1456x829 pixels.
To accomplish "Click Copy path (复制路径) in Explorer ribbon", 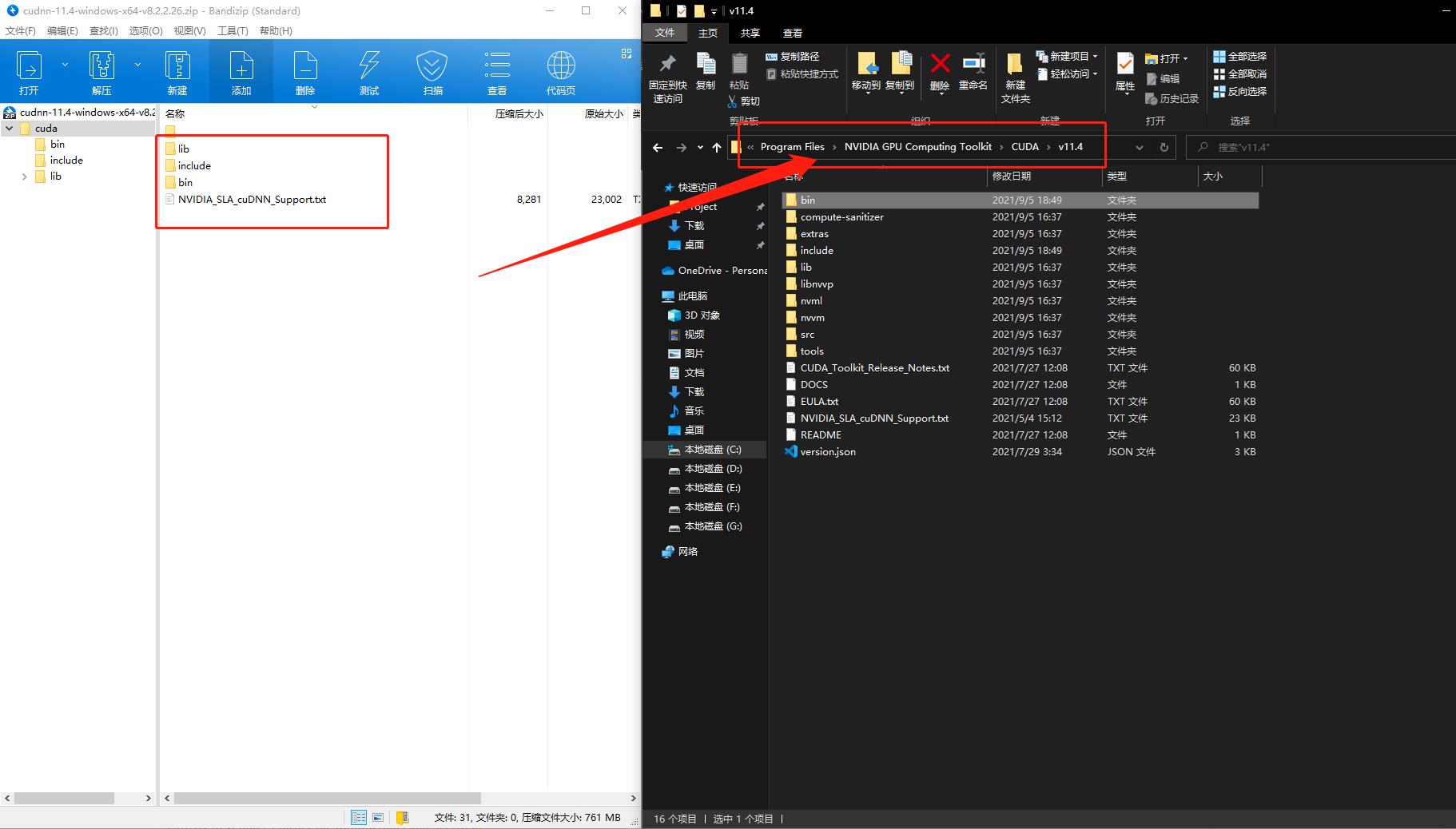I will click(x=793, y=57).
